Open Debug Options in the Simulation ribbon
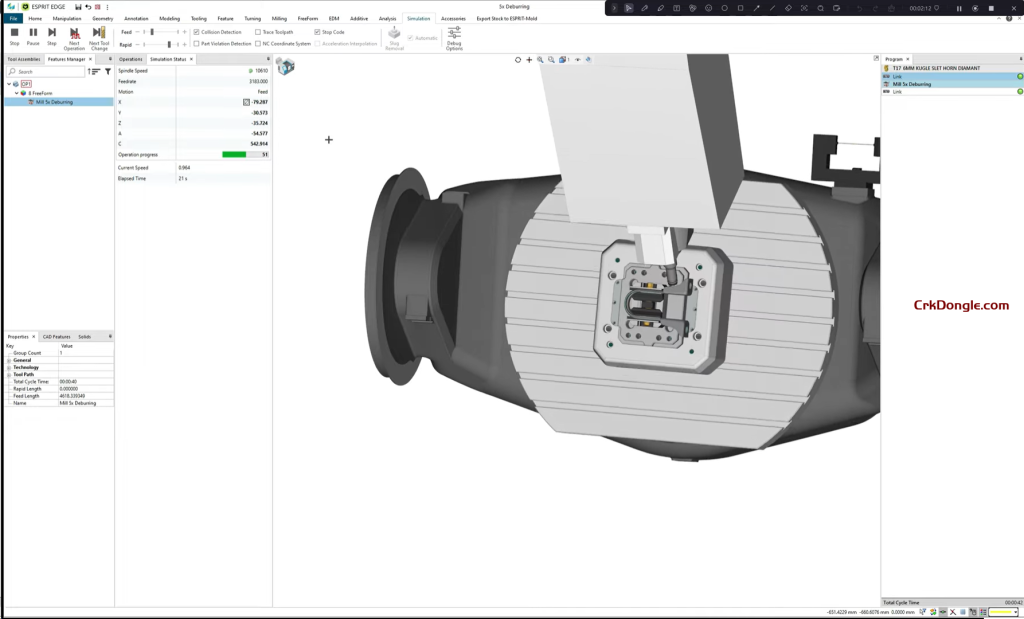This screenshot has height=619, width=1024. [x=454, y=37]
